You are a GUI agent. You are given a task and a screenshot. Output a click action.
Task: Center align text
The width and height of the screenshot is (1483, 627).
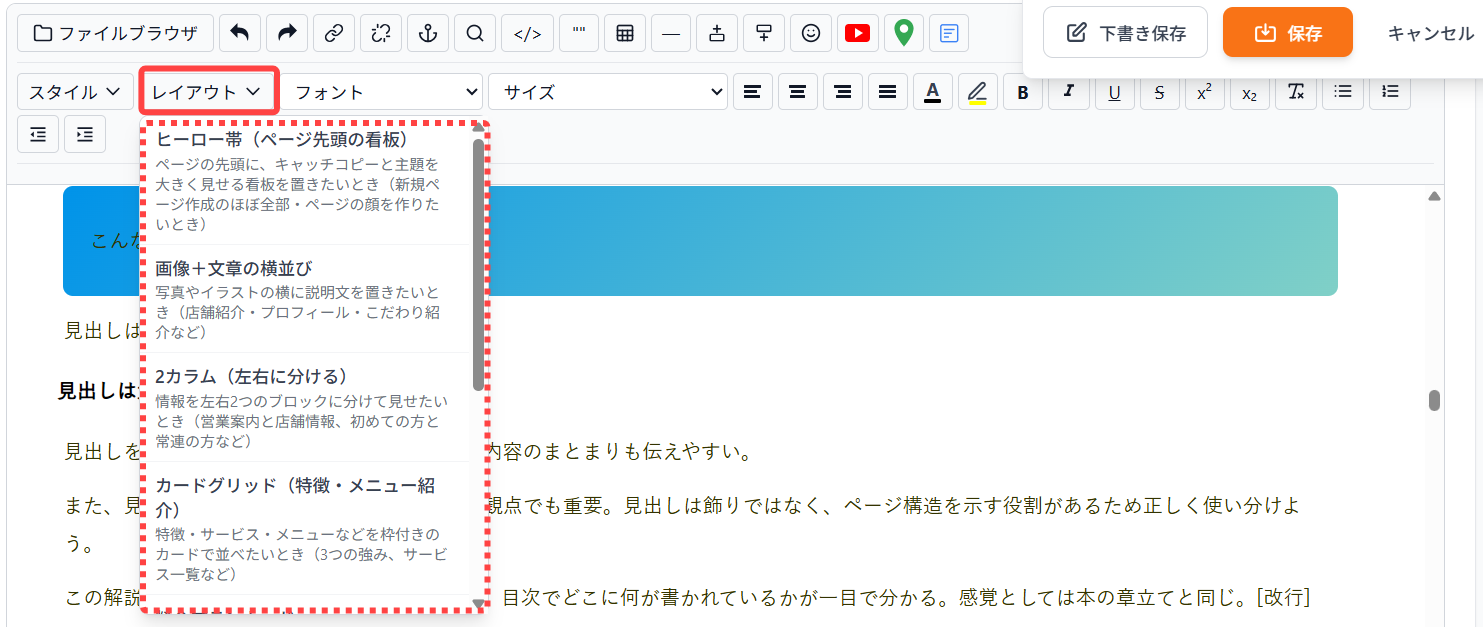[798, 92]
